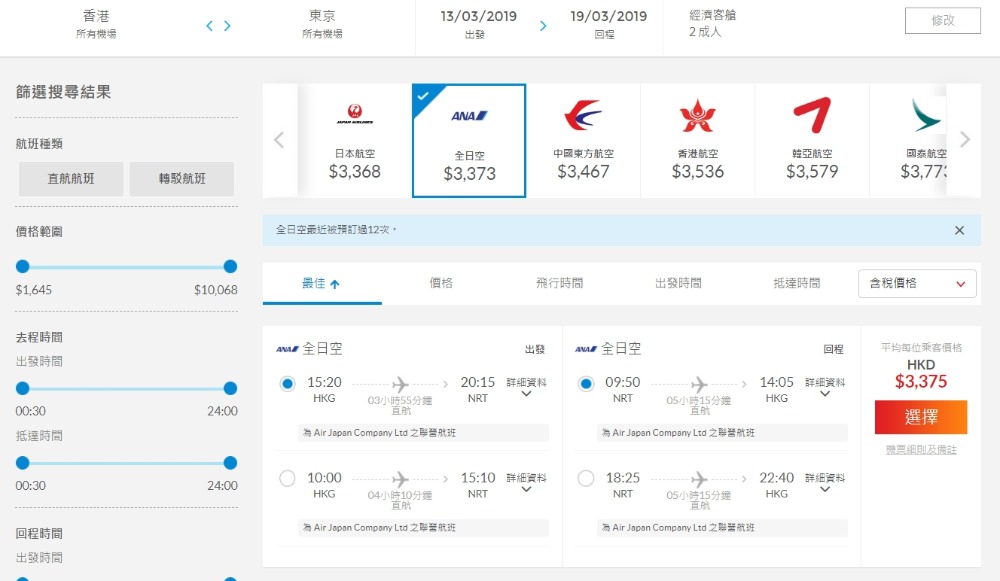This screenshot has width=1000, height=581.
Task: Expand 詳細資料 for the 09:50 return flight
Action: (825, 388)
